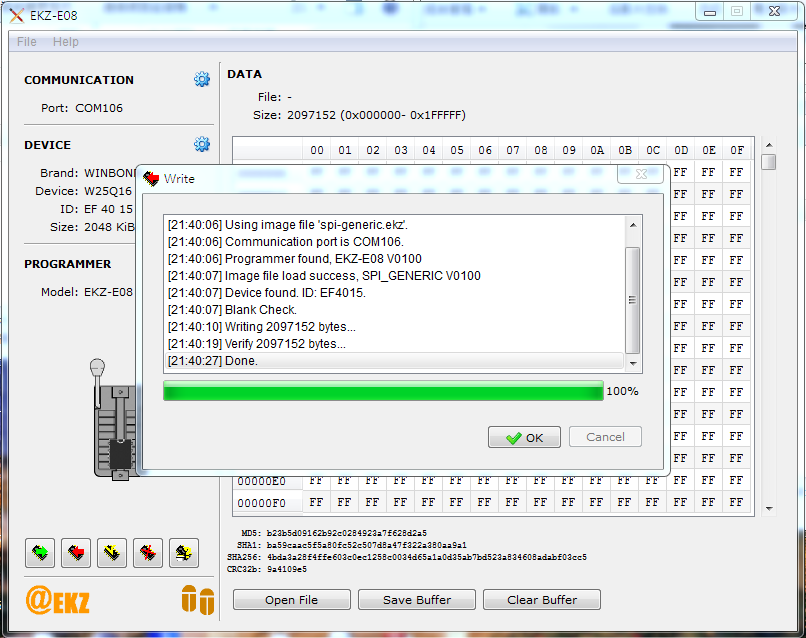The height and width of the screenshot is (638, 806).
Task: Click the Blank check chip button
Action: coord(183,551)
